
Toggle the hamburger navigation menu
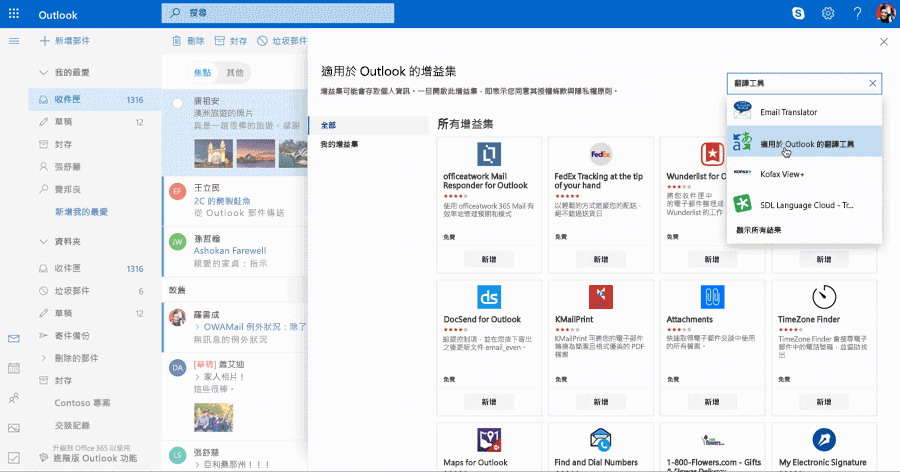[14, 41]
